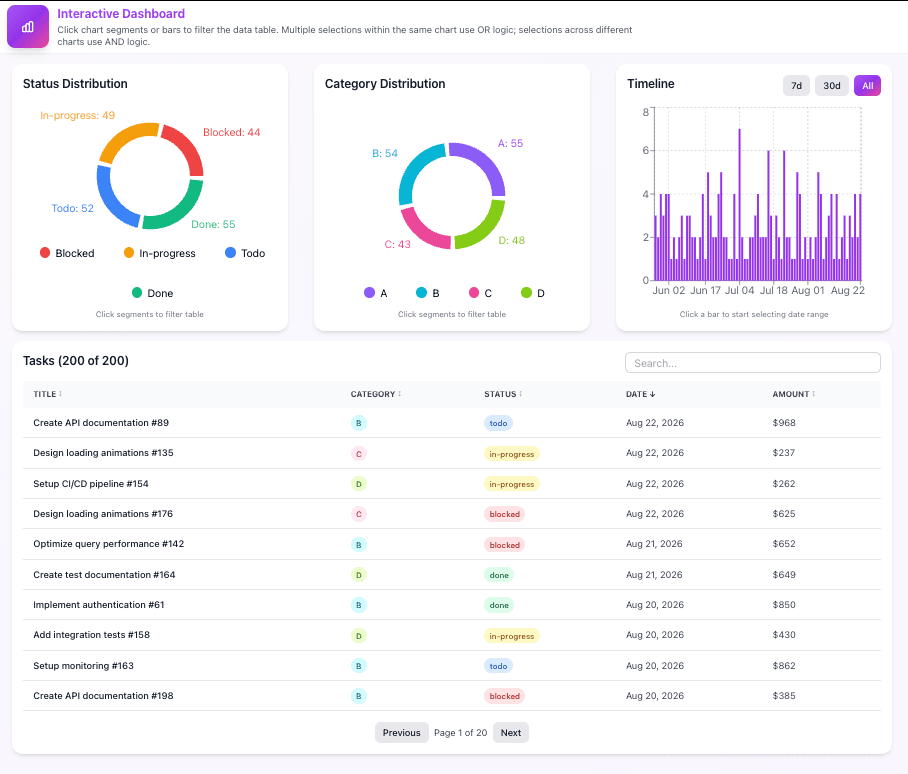Click done pill for Create test documentation #164
The width and height of the screenshot is (908, 774).
tap(499, 575)
